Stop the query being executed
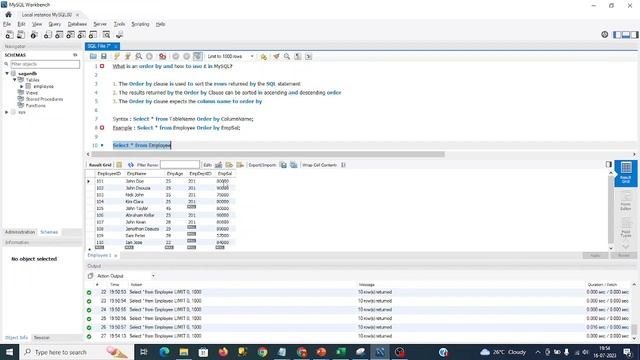 (x=149, y=56)
